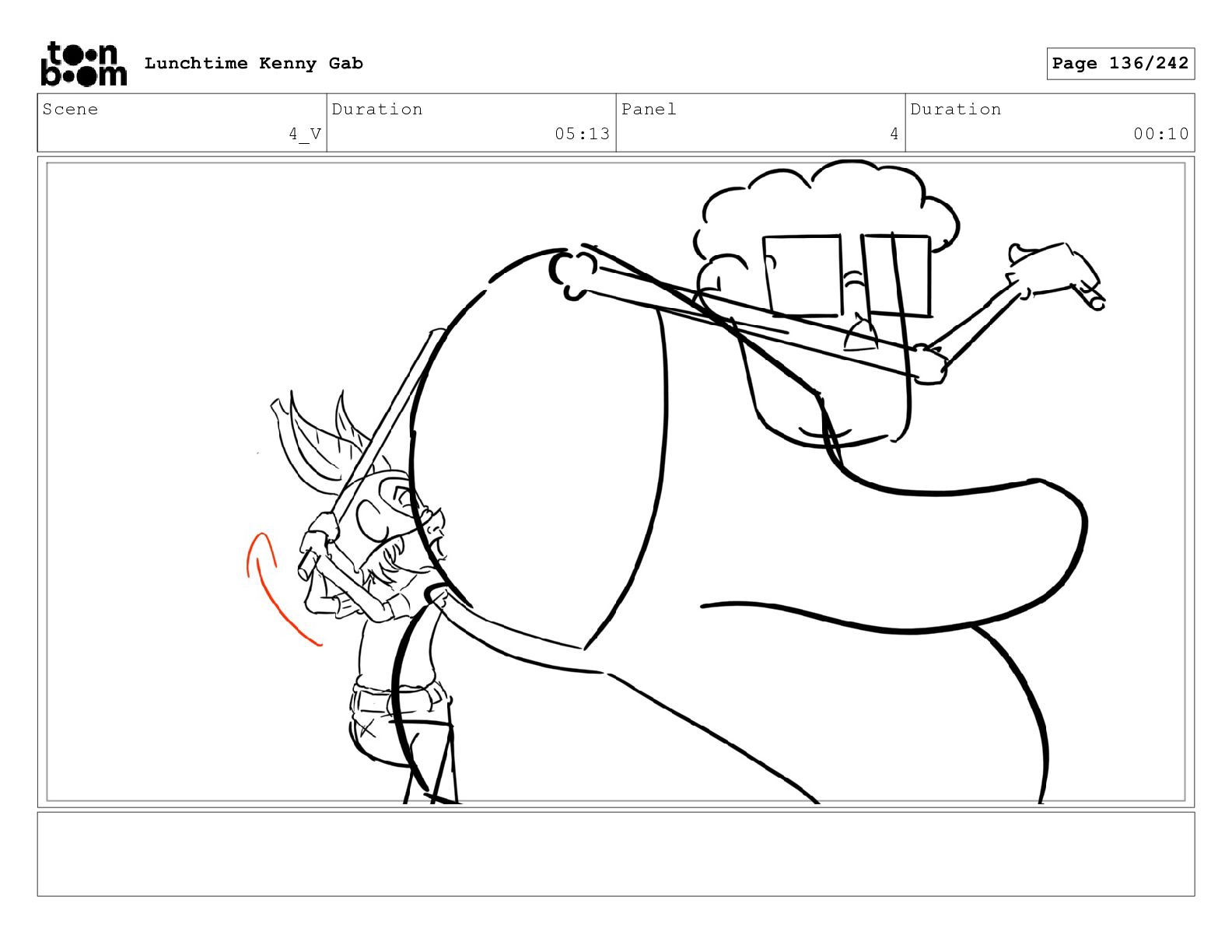Click the empty notes box below panel
This screenshot has height=952, width=1232.
(616, 854)
